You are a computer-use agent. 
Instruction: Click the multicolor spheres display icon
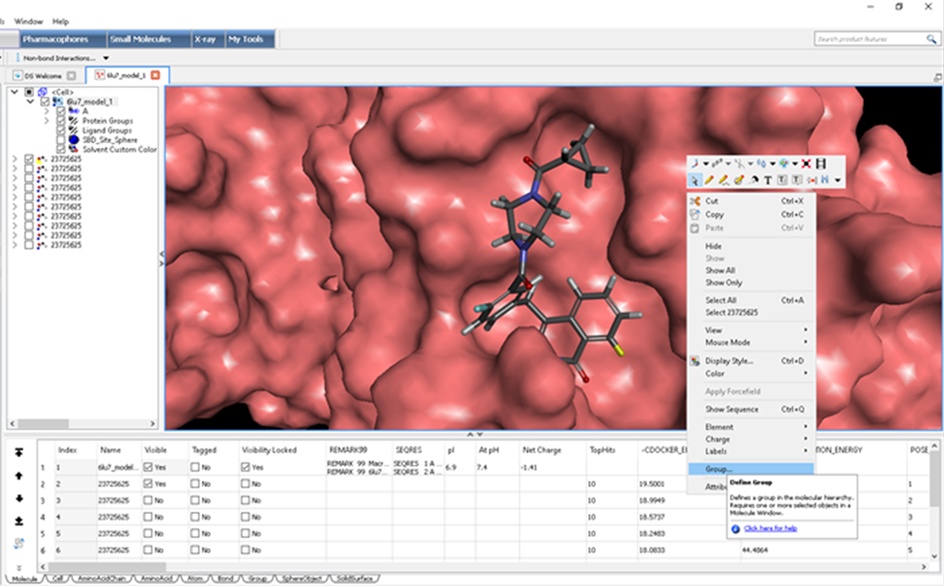(783, 163)
